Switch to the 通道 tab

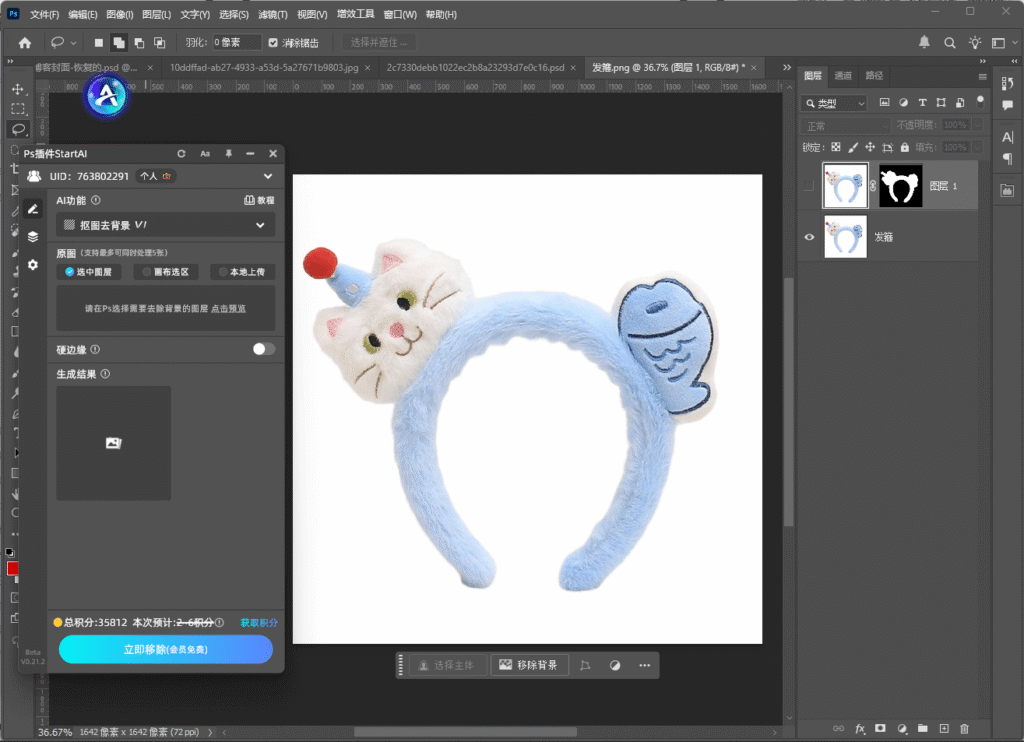[843, 76]
